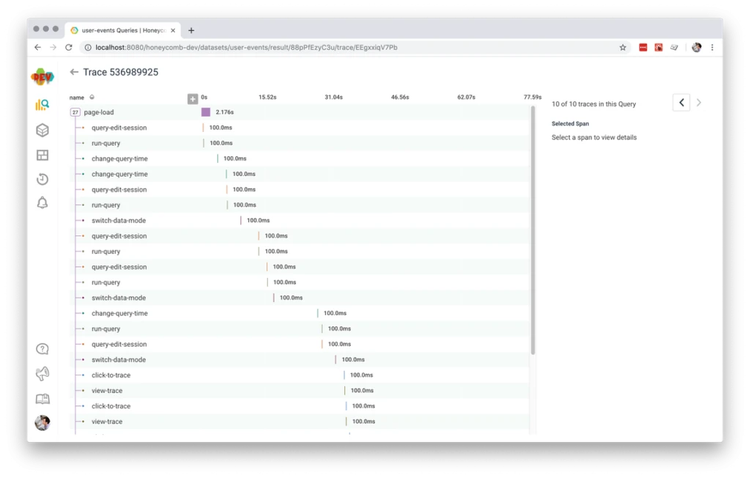Select the first run-query span
Viewport: 750px width, 478px height.
coord(300,143)
